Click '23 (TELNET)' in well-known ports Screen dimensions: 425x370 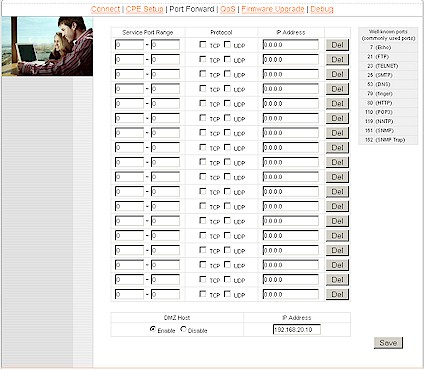[x=383, y=66]
